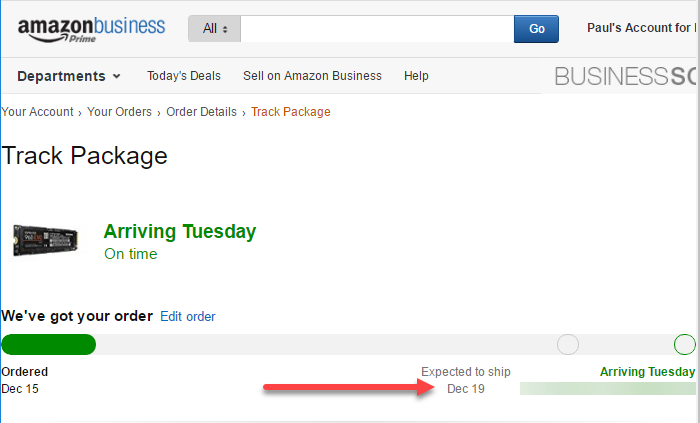Click the green Arriving Tuesday circle marker
700x423 pixels.
point(684,344)
